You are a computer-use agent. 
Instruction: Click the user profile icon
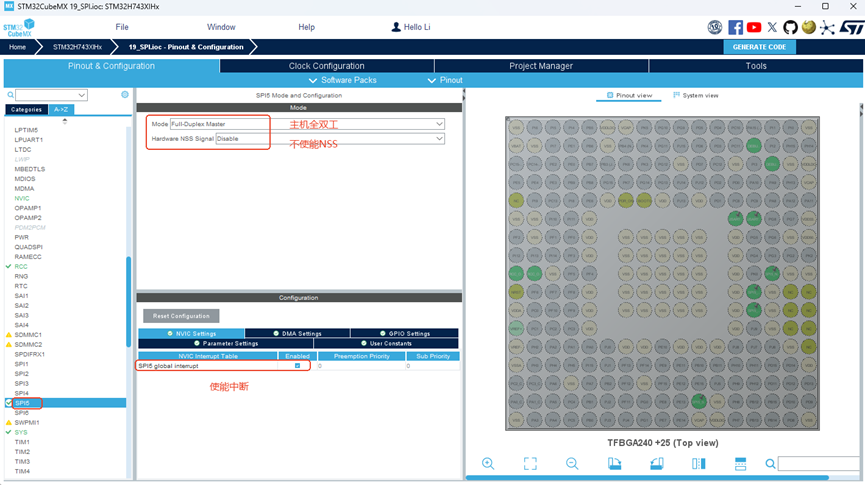coord(396,27)
